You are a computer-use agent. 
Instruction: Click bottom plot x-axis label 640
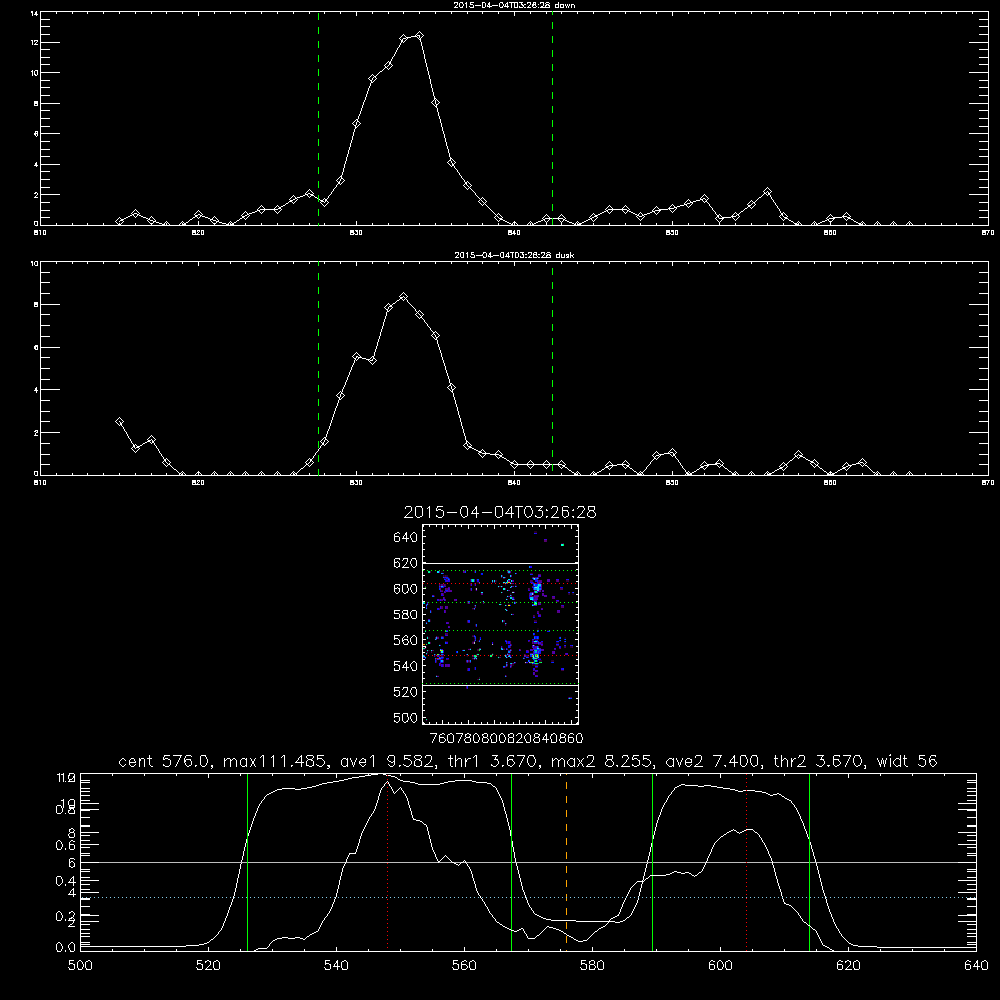pyautogui.click(x=976, y=966)
